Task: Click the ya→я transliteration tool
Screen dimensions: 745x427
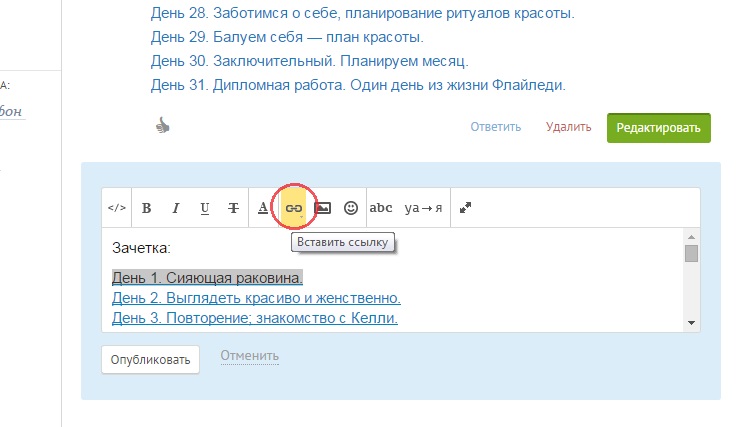Action: (424, 208)
